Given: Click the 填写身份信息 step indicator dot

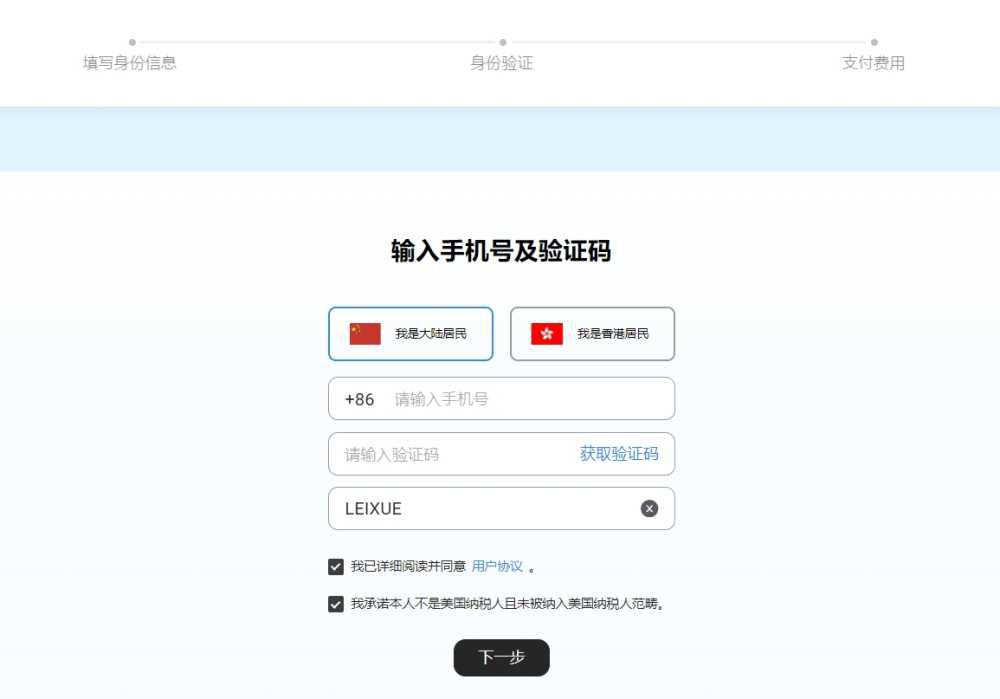Looking at the screenshot, I should coord(131,43).
